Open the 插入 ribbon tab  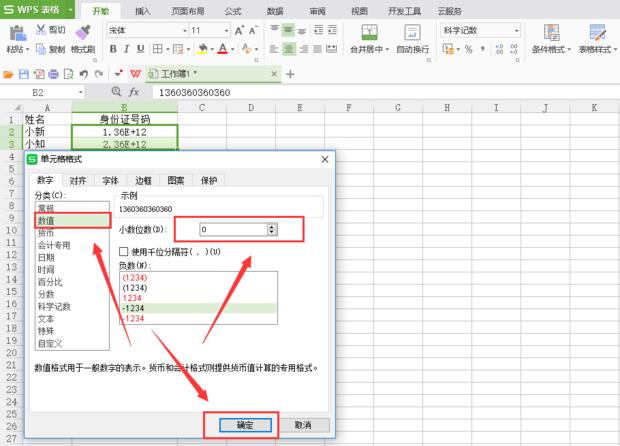[143, 10]
